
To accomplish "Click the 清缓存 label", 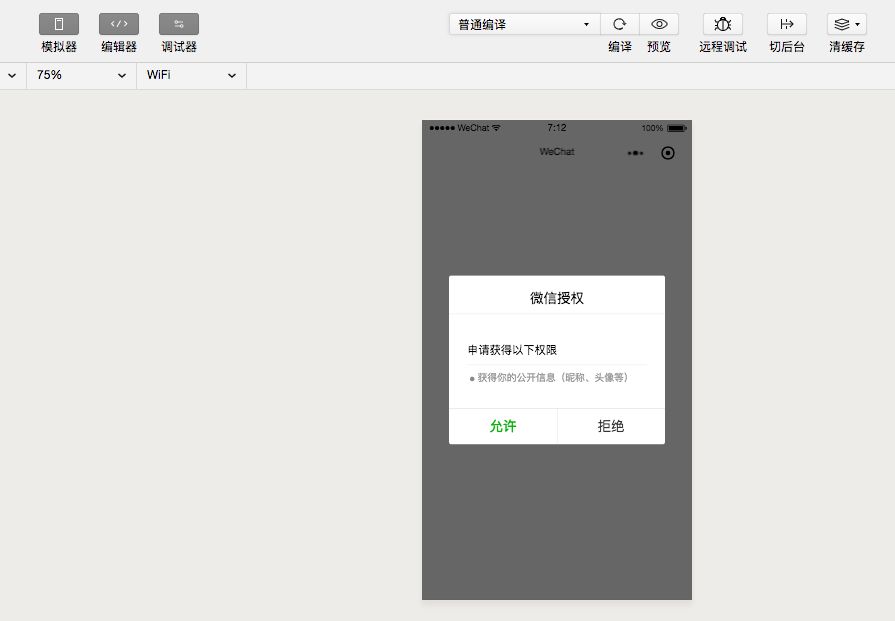I will pyautogui.click(x=846, y=47).
